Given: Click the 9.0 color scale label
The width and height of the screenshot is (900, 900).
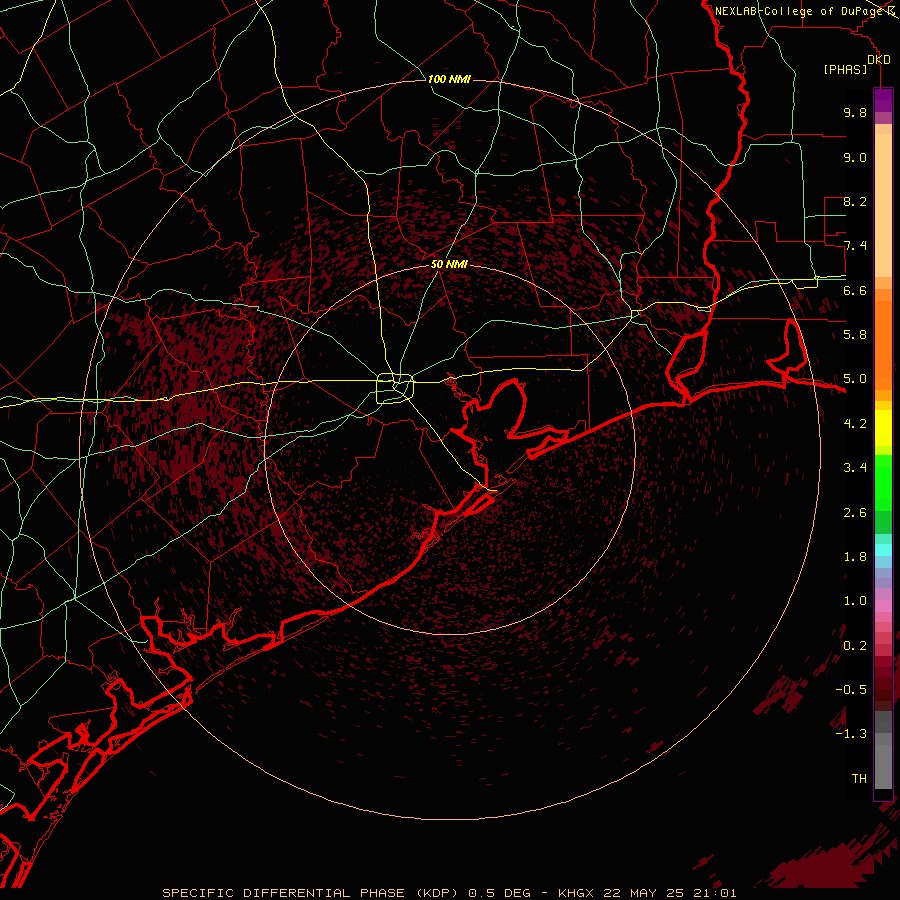Looking at the screenshot, I should coord(855,157).
